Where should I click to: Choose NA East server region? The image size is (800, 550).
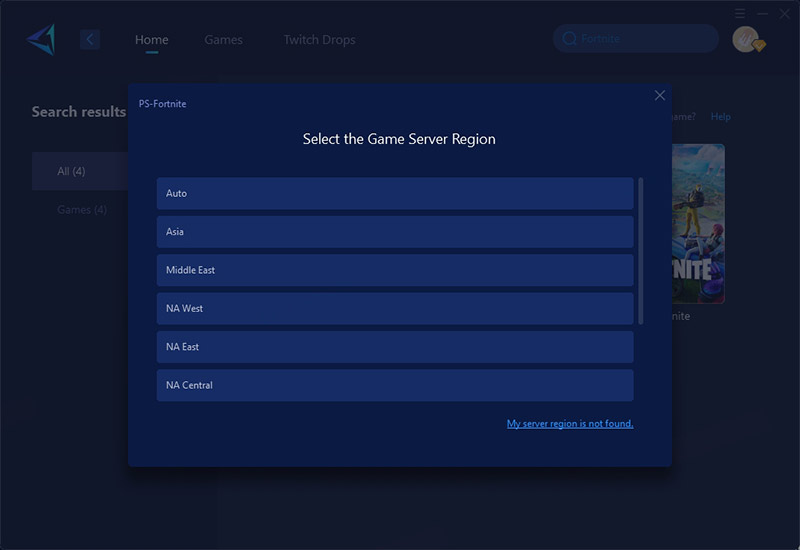click(x=395, y=347)
